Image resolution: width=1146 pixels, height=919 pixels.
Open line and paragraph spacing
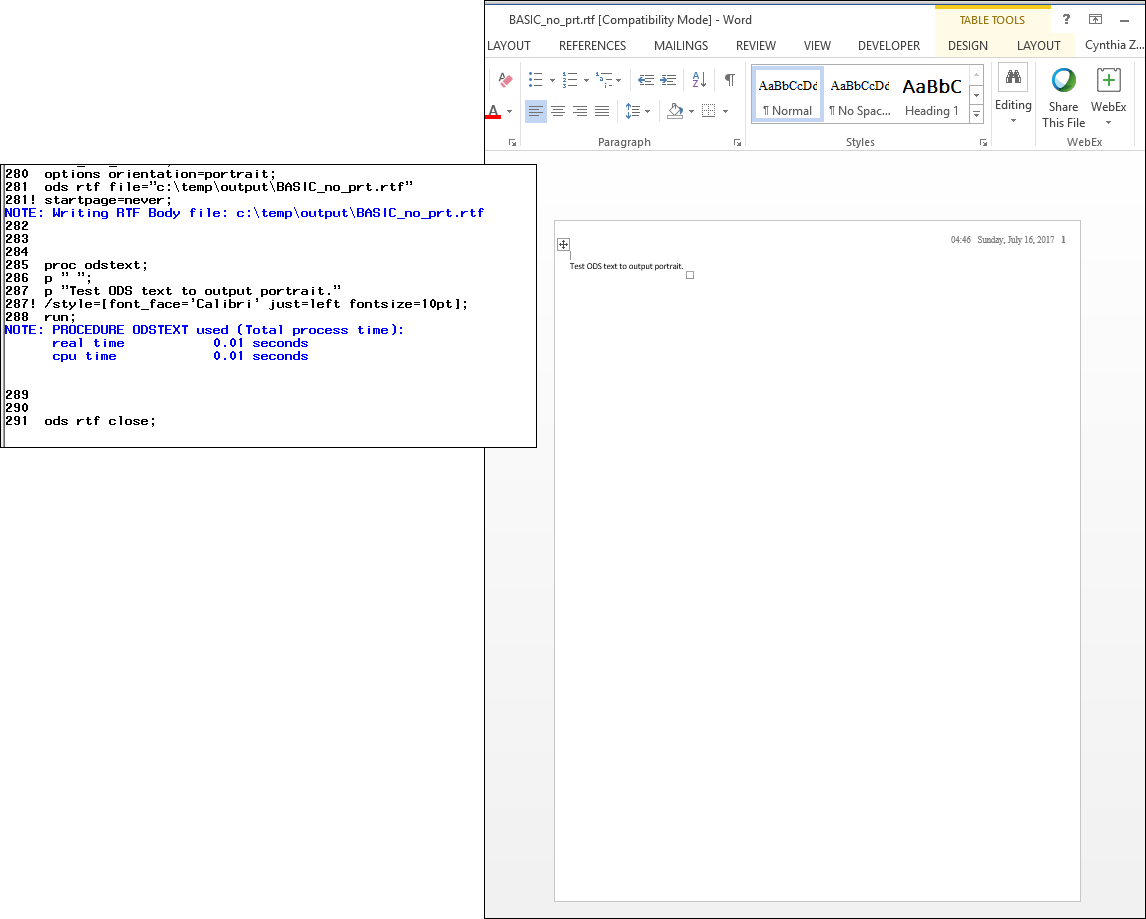[x=633, y=111]
